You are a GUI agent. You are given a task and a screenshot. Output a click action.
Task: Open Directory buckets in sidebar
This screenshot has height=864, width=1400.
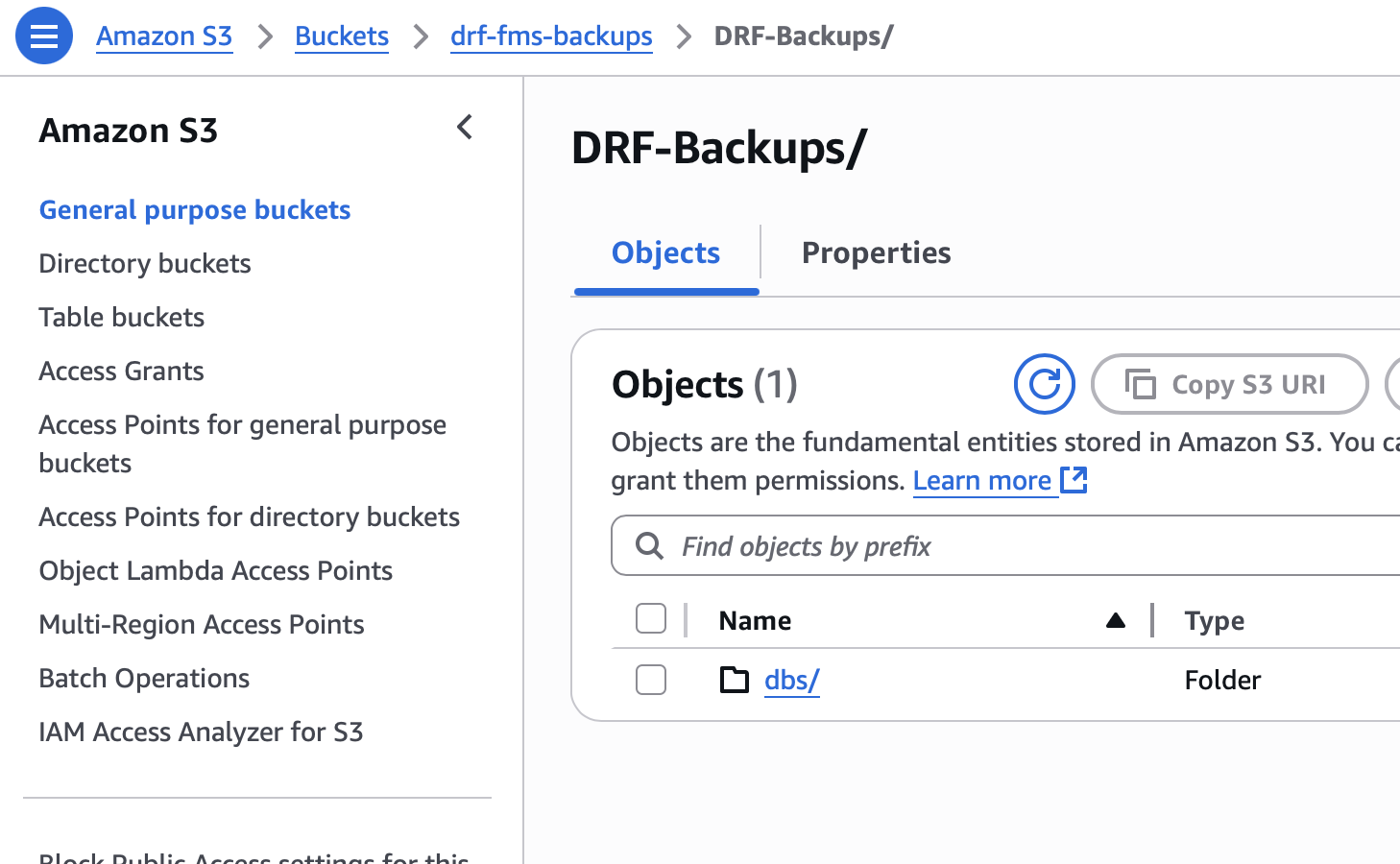pyautogui.click(x=145, y=263)
